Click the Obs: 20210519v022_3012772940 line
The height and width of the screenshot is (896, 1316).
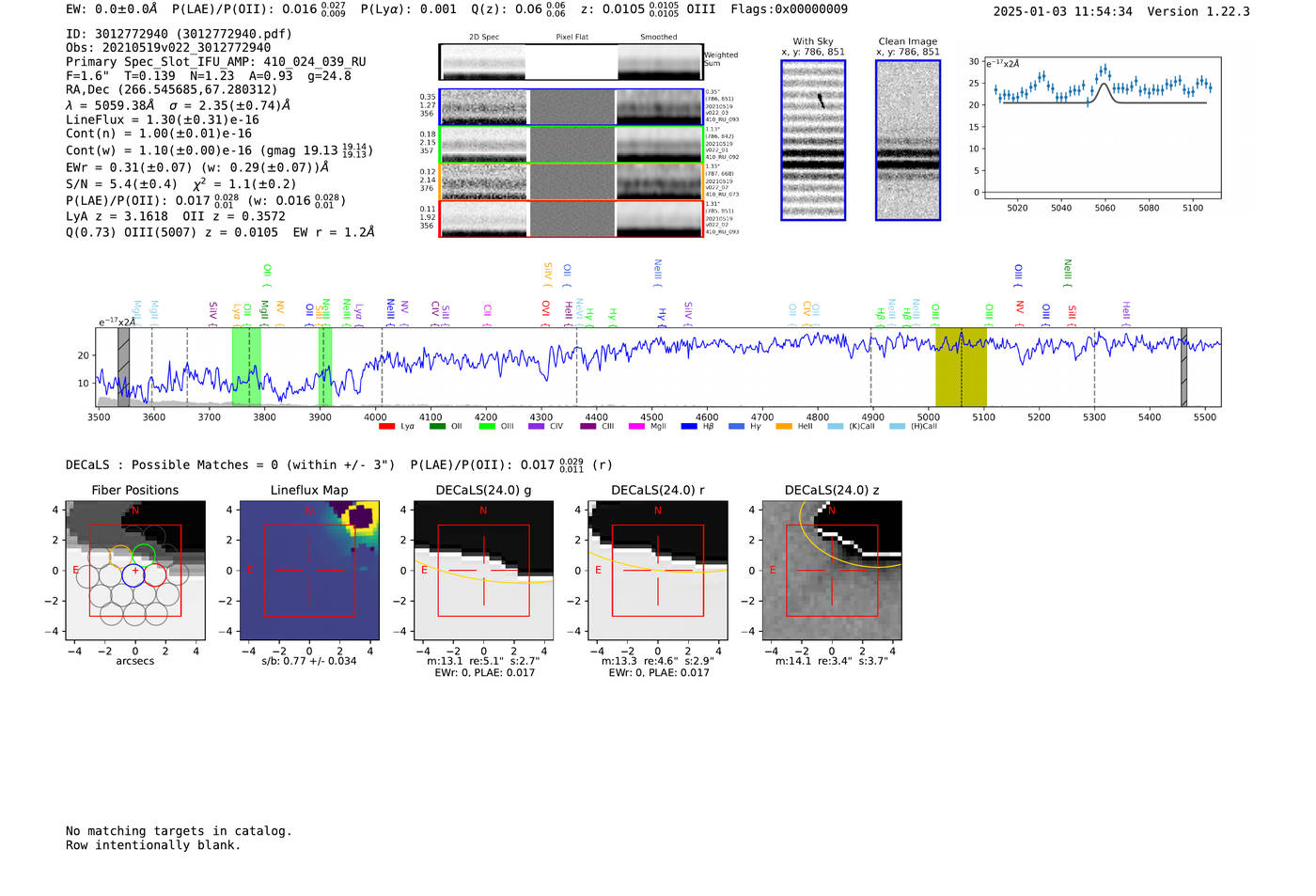coord(168,48)
